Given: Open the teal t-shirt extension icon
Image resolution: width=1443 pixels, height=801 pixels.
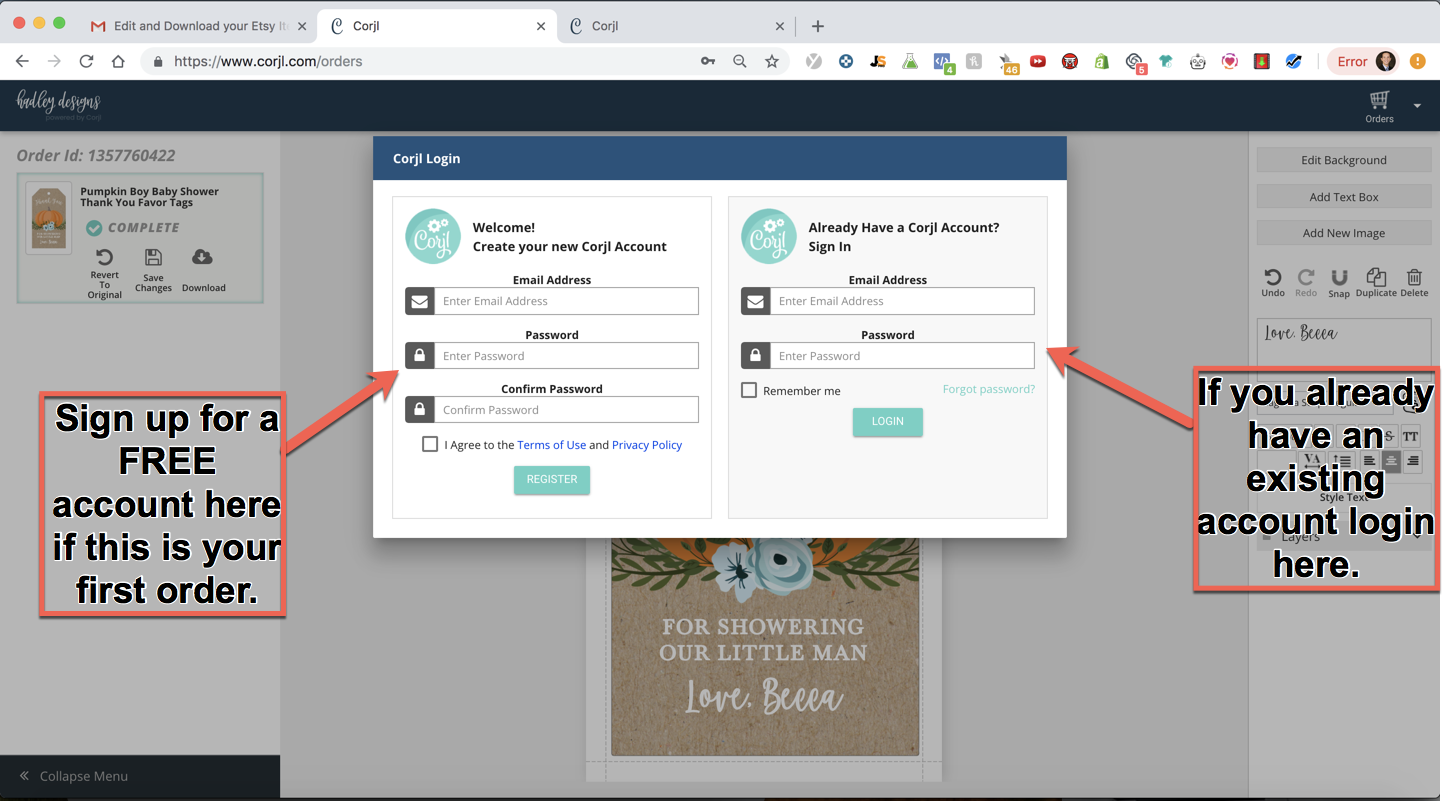Looking at the screenshot, I should click(1166, 61).
